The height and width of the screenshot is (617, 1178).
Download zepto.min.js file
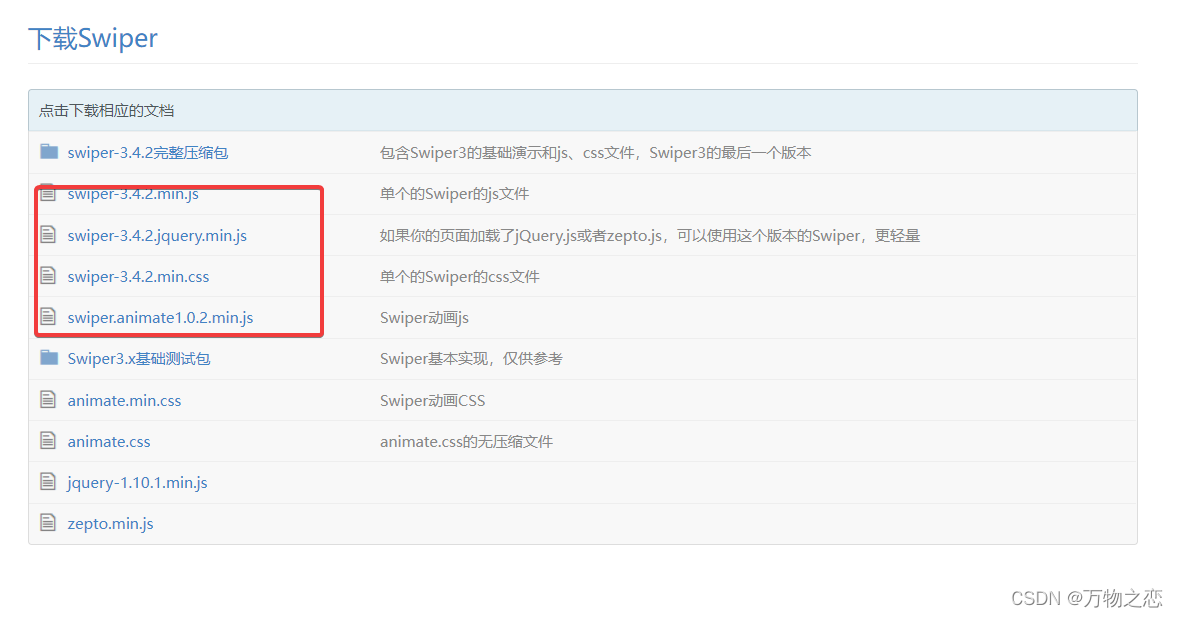point(110,524)
